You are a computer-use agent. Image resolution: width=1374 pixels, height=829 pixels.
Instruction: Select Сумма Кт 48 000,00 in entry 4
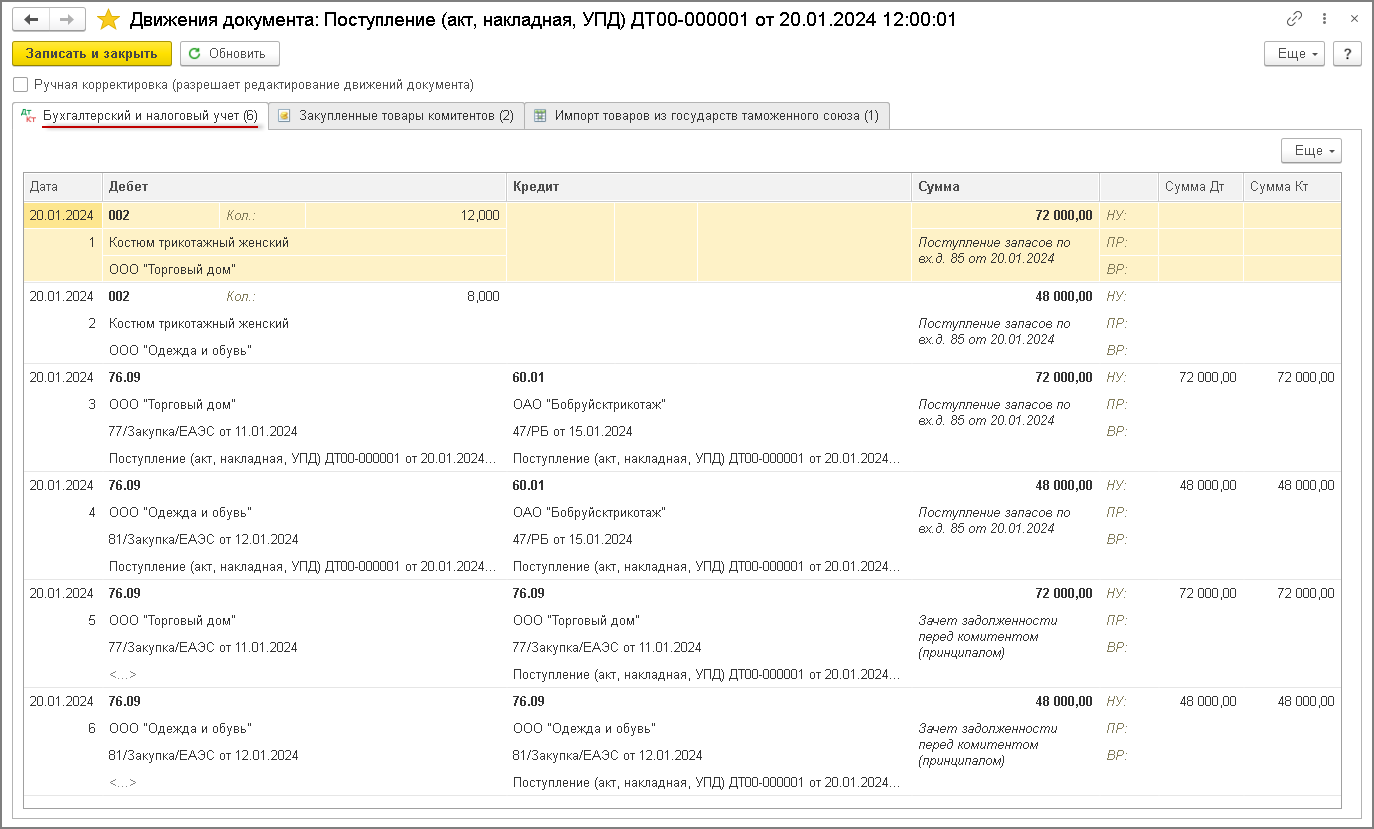tap(1305, 485)
